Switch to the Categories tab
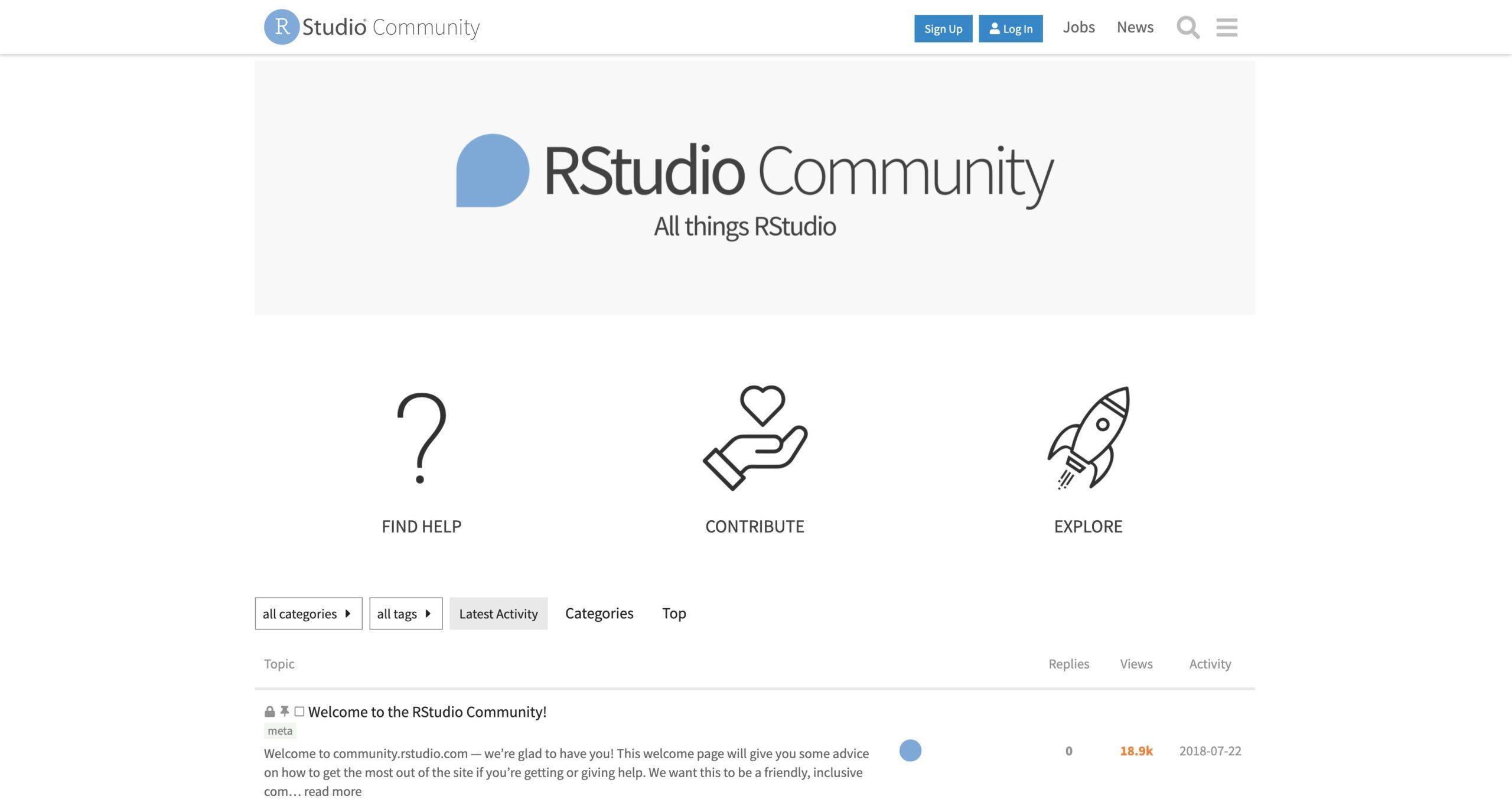The image size is (1512, 809). pyautogui.click(x=599, y=614)
